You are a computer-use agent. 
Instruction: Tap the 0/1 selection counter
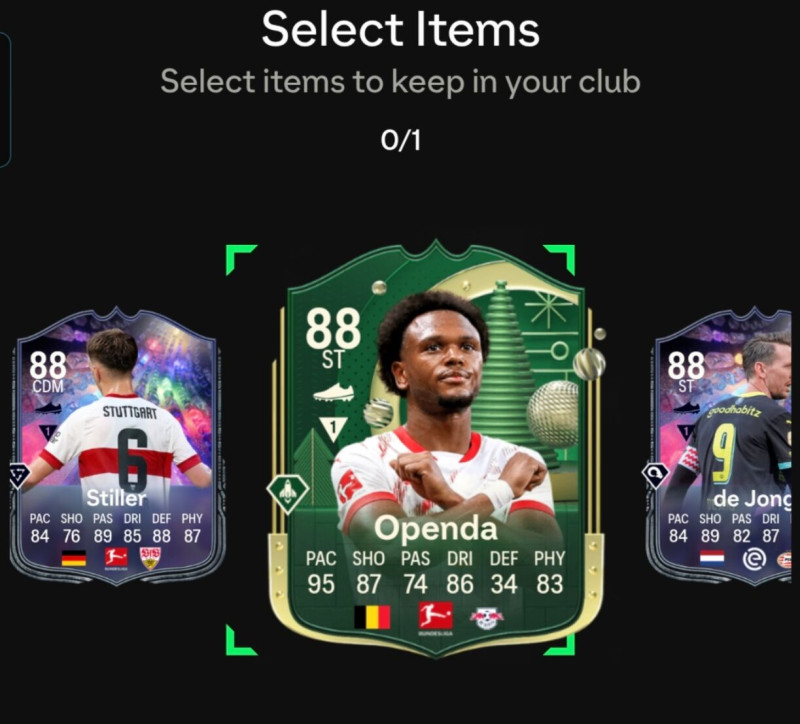pos(401,140)
